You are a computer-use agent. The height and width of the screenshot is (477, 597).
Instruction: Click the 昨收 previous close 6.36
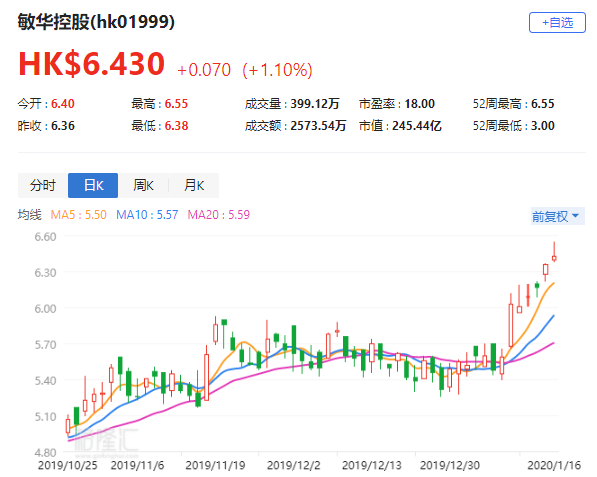[x=63, y=126]
